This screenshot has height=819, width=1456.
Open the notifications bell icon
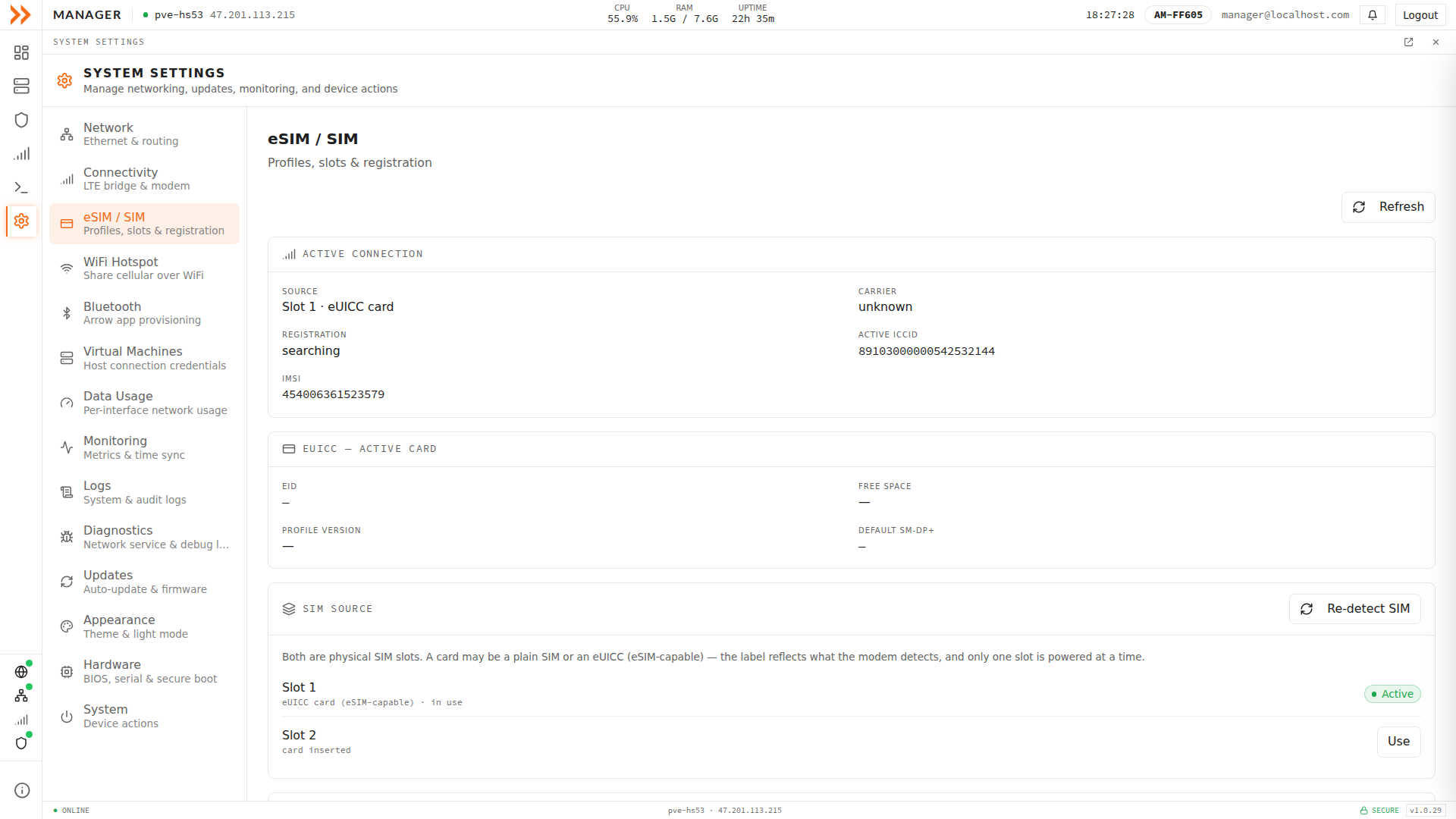pyautogui.click(x=1373, y=15)
